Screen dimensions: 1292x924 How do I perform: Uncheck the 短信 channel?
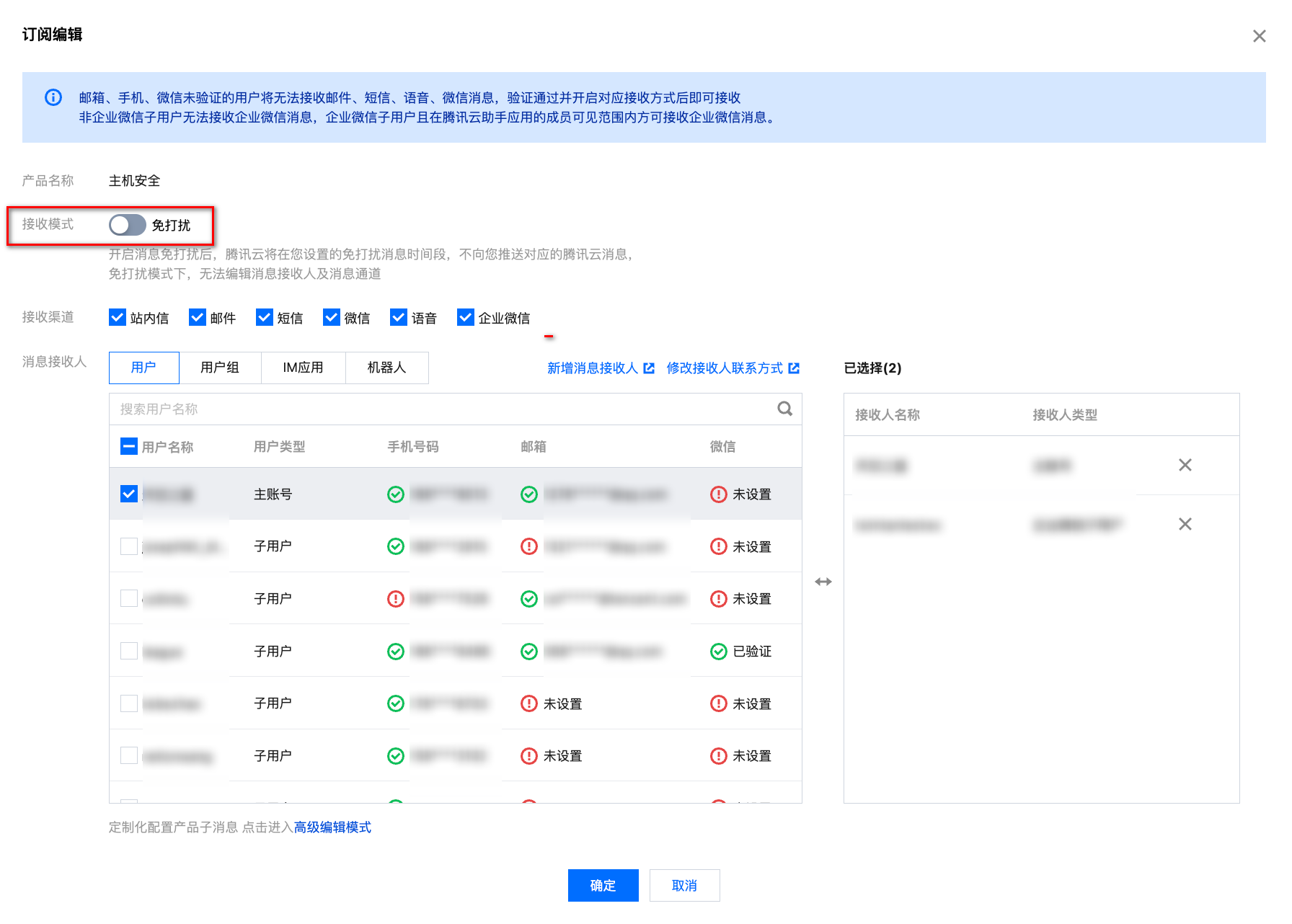coord(265,317)
